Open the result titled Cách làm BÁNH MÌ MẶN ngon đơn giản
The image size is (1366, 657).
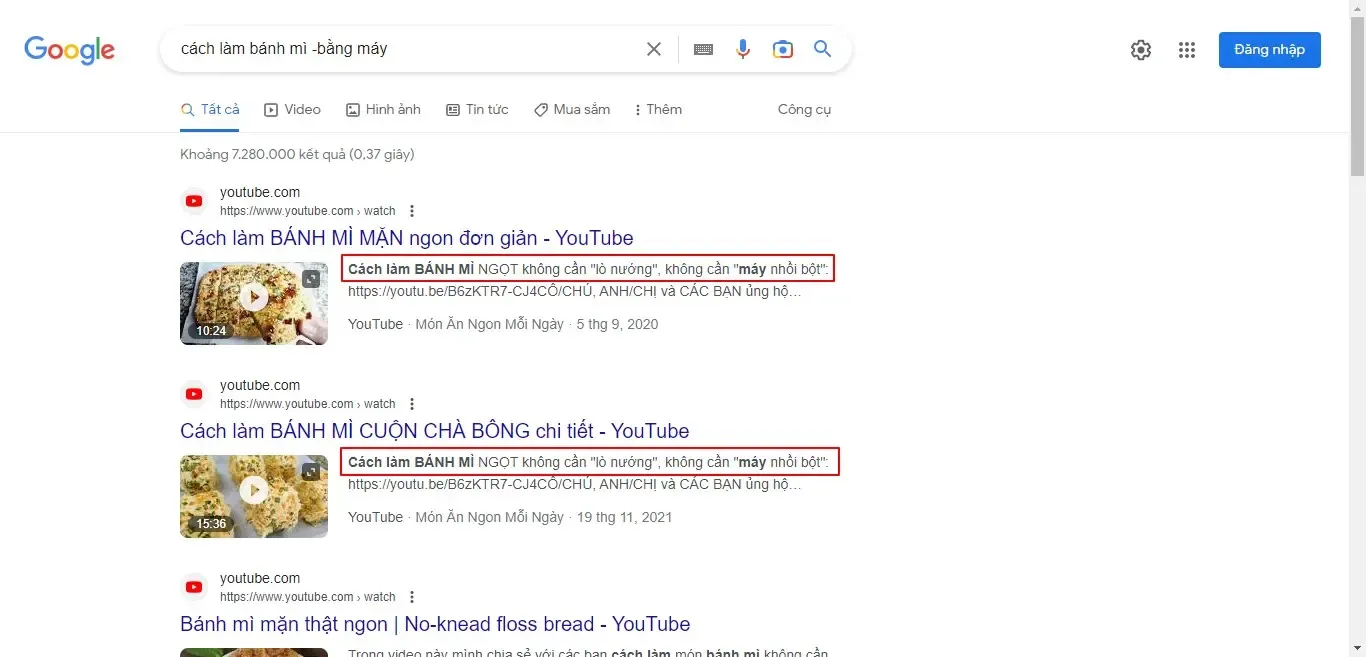(406, 238)
